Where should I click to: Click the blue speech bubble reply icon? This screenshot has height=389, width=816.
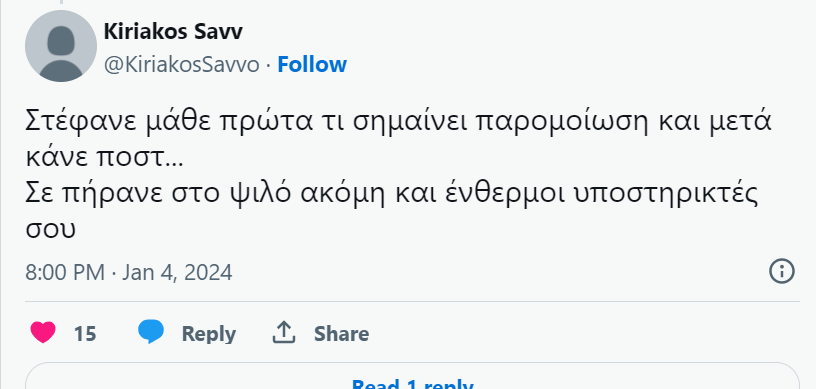click(x=151, y=332)
